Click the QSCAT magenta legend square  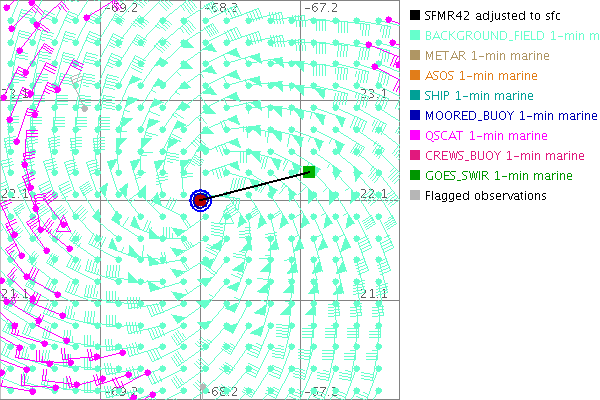pos(415,135)
